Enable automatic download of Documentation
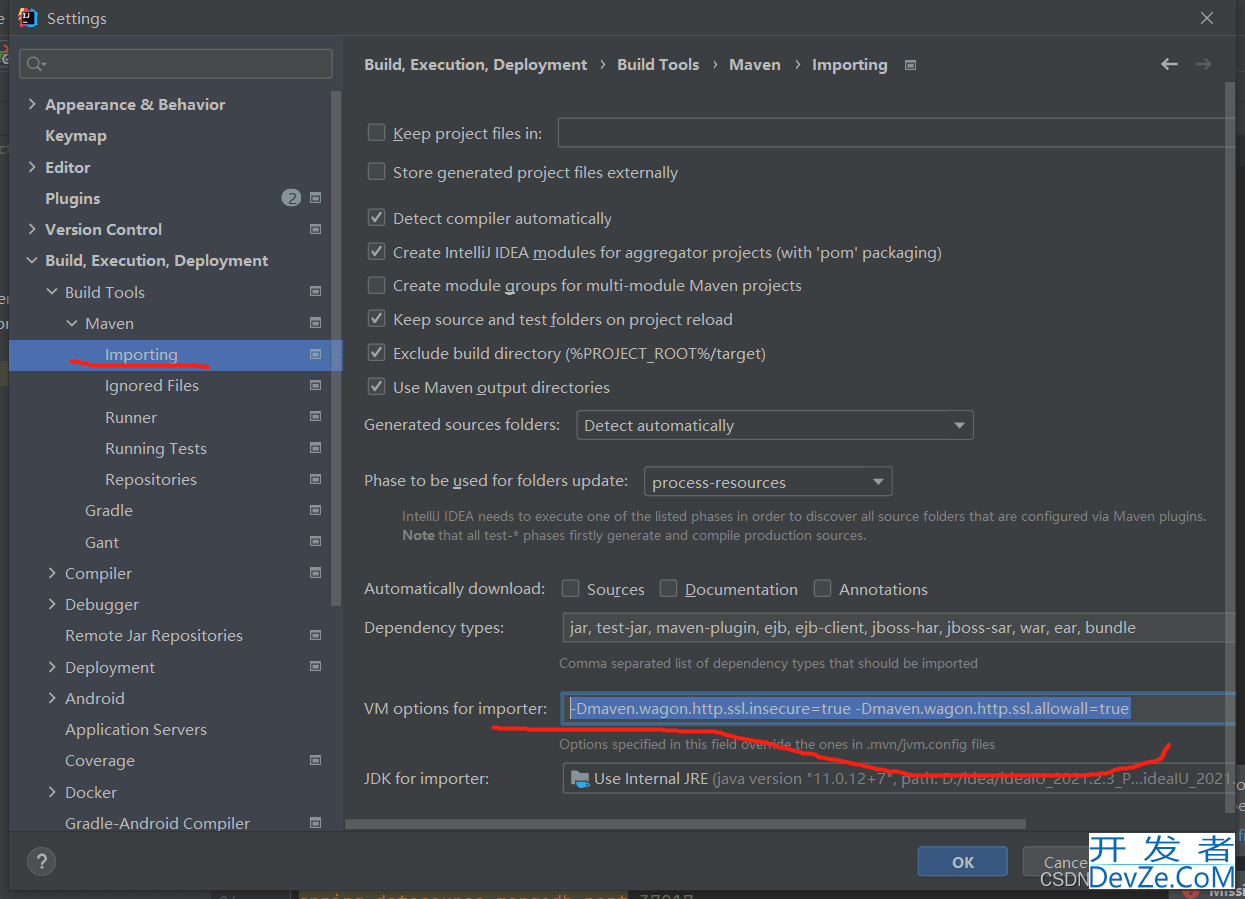Image resolution: width=1245 pixels, height=899 pixels. (668, 589)
